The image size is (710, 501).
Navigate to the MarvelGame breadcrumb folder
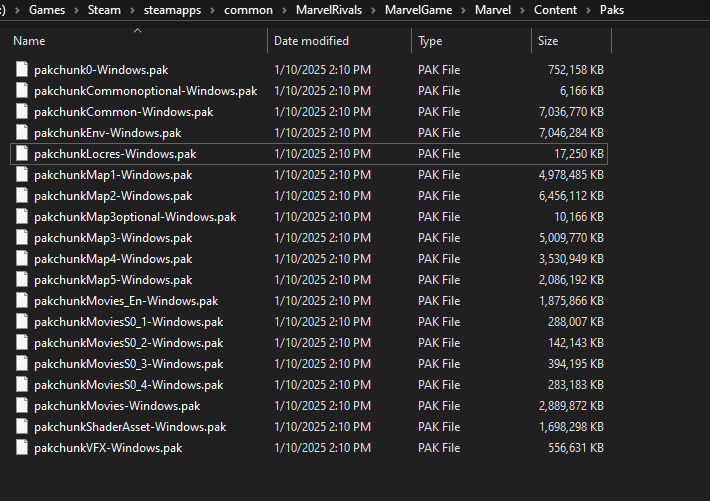coord(418,10)
